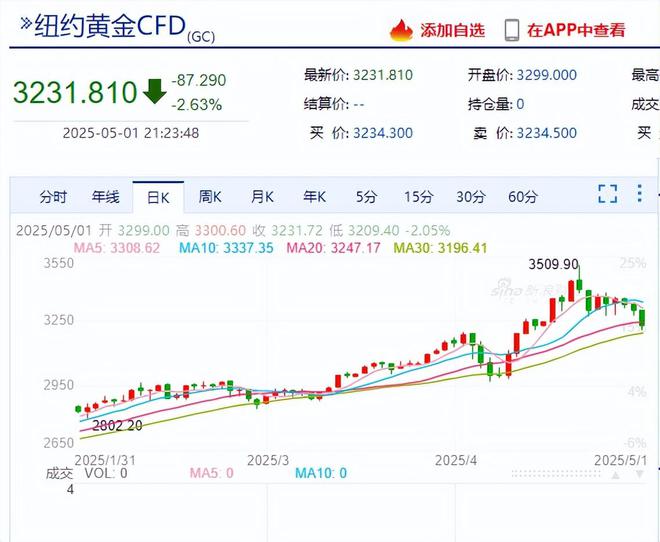Click the tallest candlestick near 3509.90 peak
660x542 pixels.
[x=579, y=281]
